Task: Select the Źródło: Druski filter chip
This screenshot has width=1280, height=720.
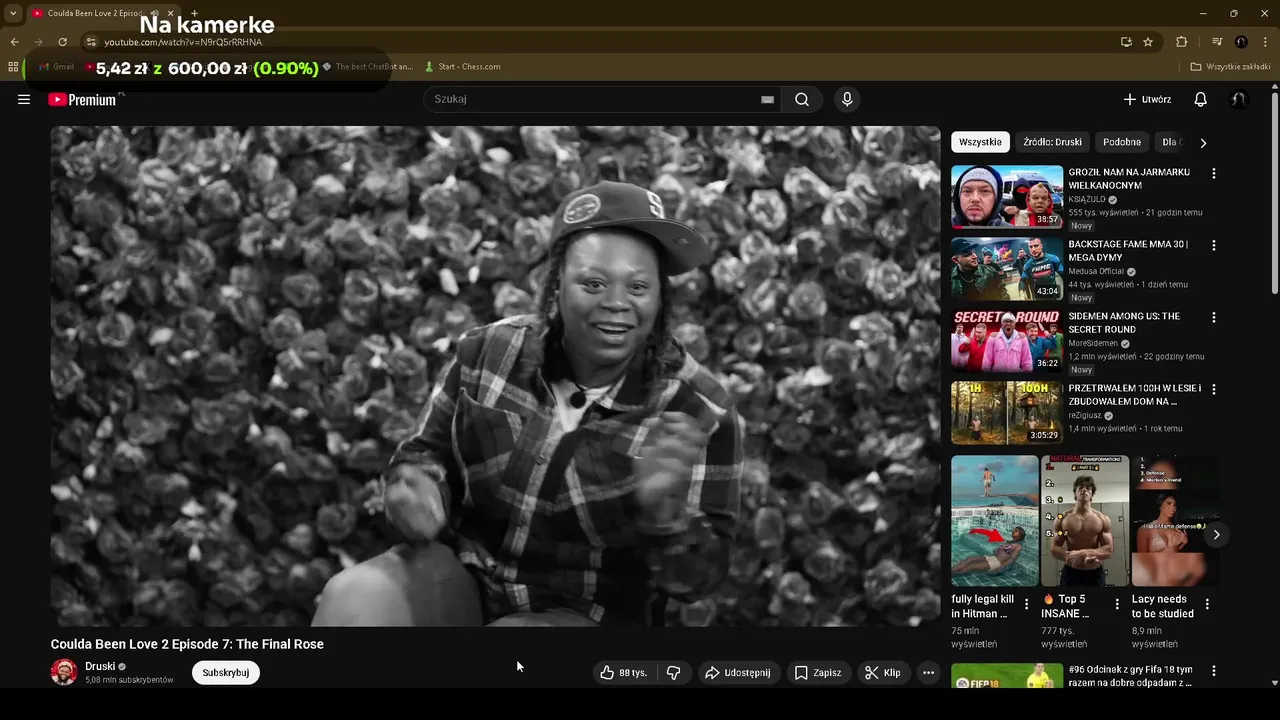Action: [x=1052, y=142]
